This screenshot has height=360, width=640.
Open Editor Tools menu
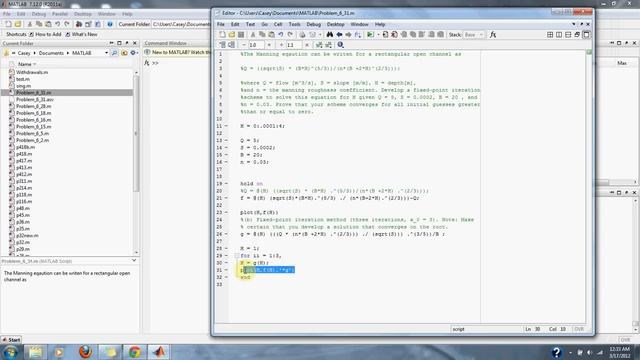294,24
